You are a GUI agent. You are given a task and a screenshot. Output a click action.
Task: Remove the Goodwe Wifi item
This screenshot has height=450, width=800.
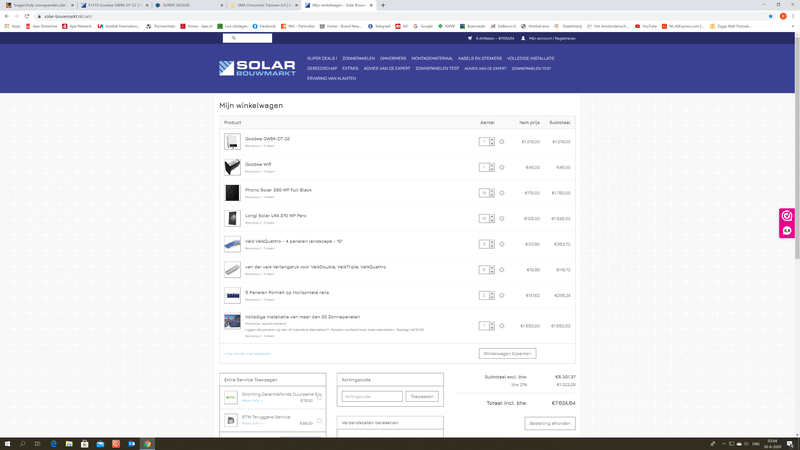pos(502,167)
